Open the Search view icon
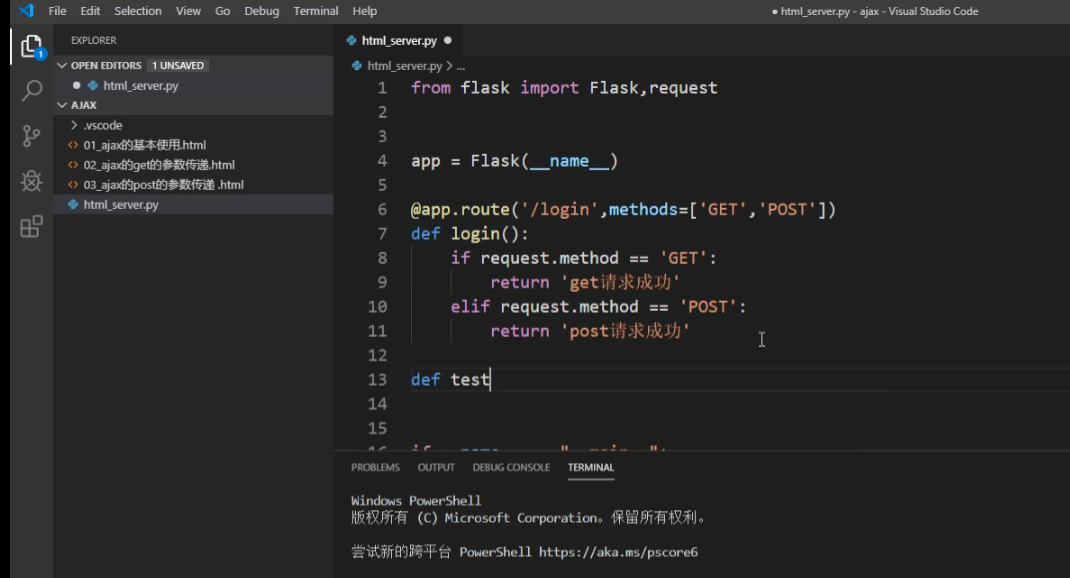 (31, 90)
